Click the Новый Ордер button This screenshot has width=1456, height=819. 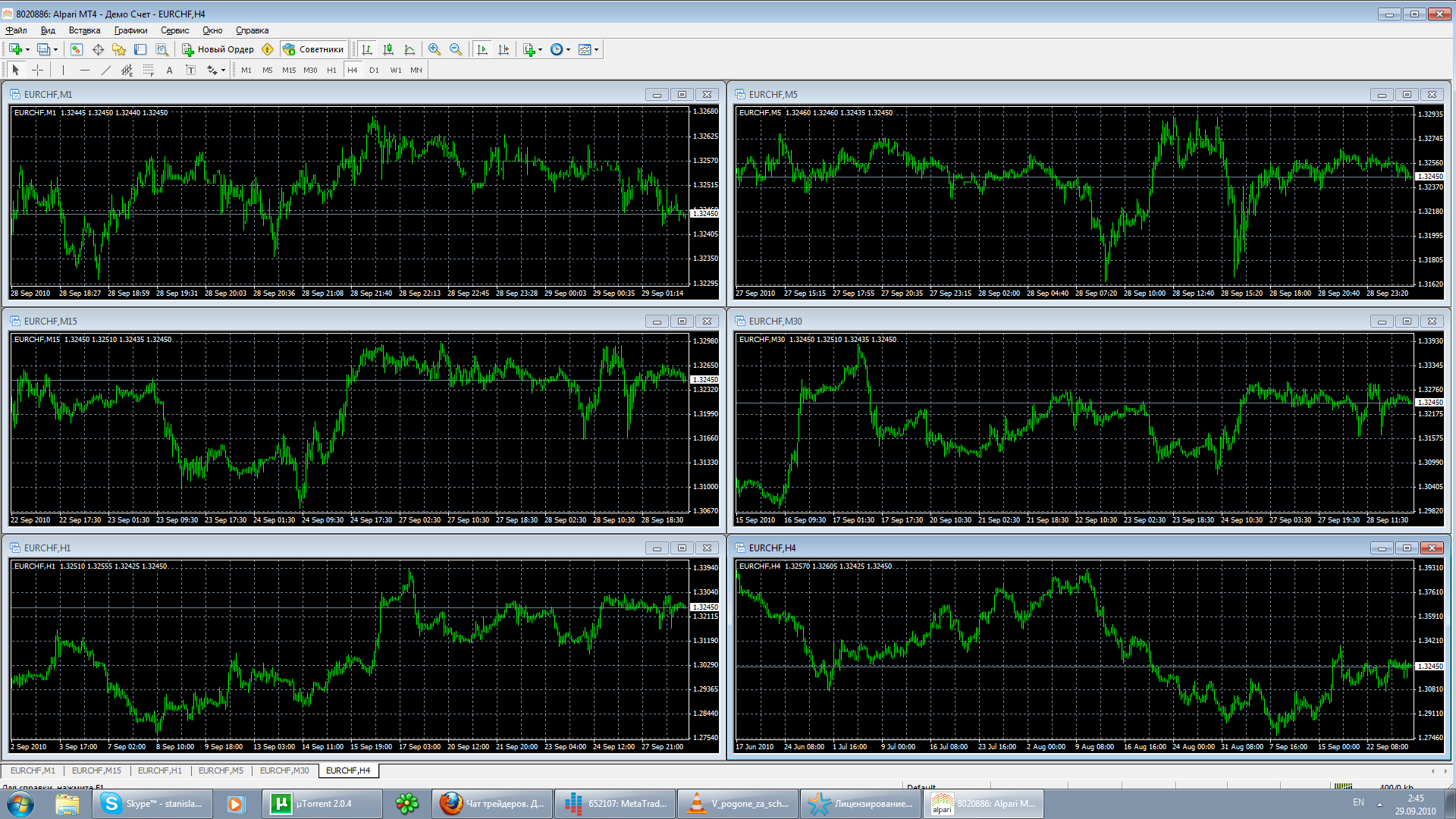pos(218,49)
